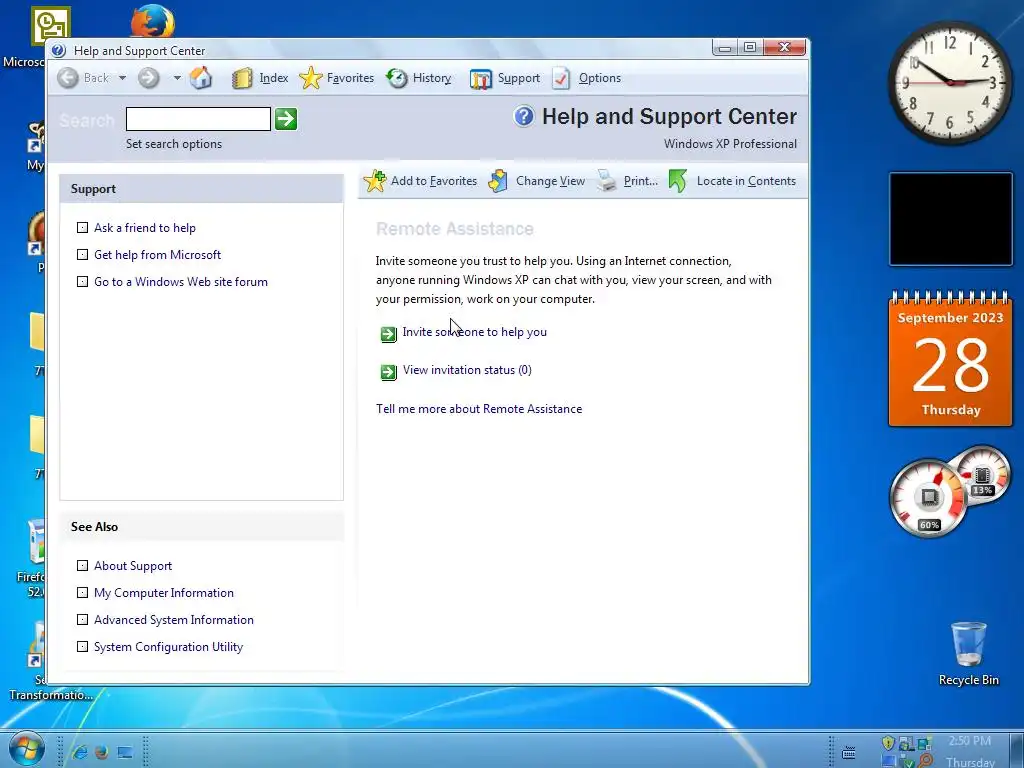Image resolution: width=1024 pixels, height=768 pixels.
Task: Open System Configuration Utility
Action: point(168,647)
